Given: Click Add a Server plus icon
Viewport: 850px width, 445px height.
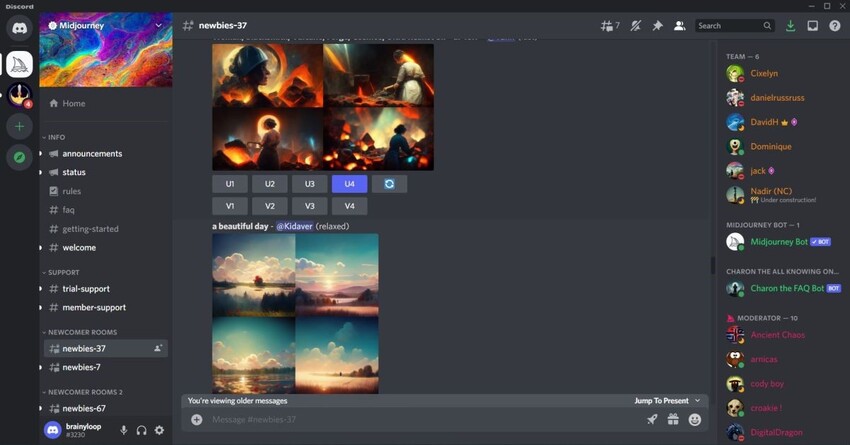Looking at the screenshot, I should [x=19, y=126].
